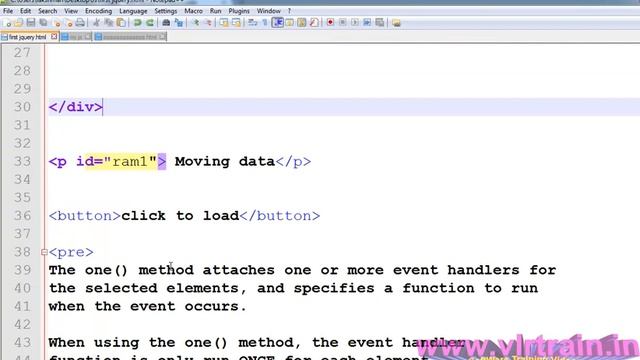Click the Open file toolbar icon
Image resolution: width=640 pixels, height=360 pixels.
19,23
